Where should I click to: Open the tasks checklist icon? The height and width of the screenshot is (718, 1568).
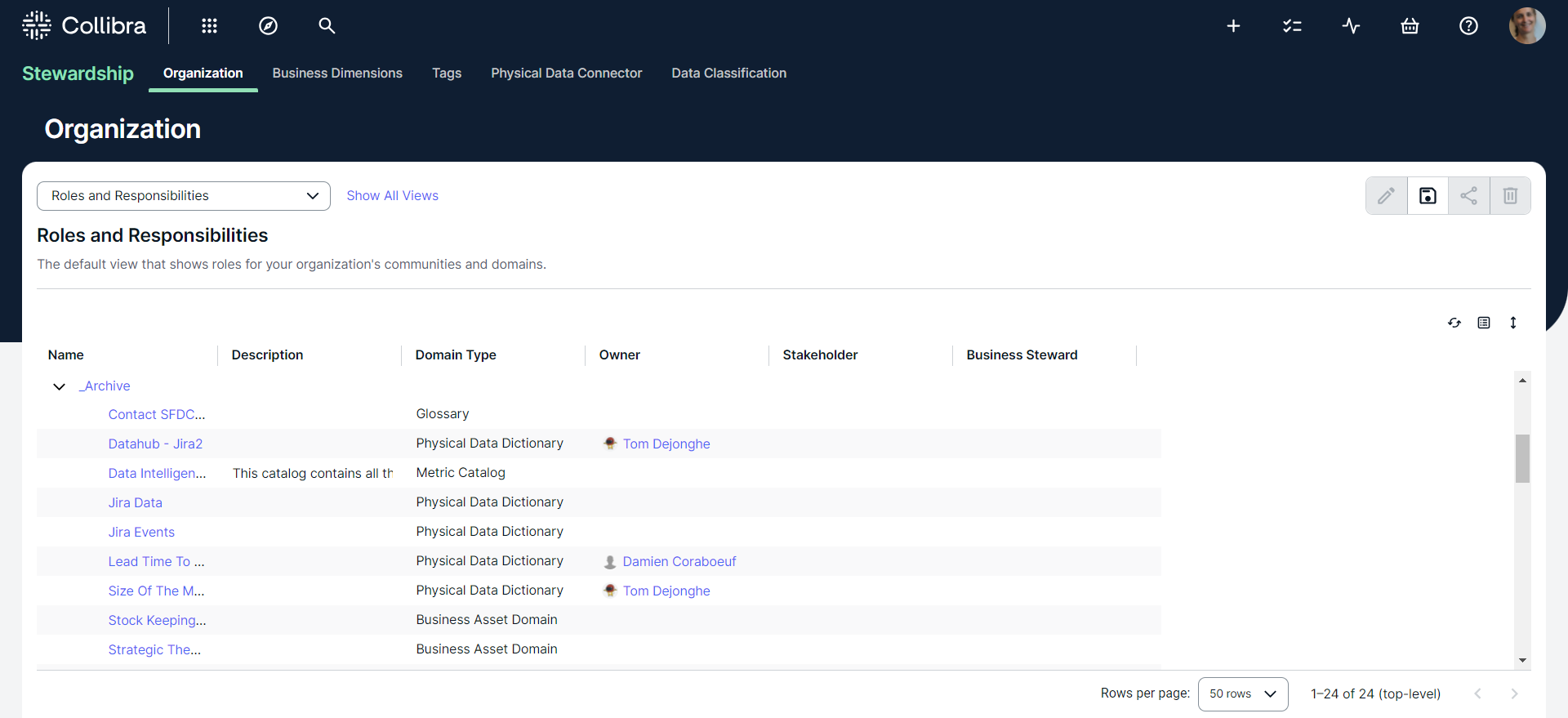coord(1292,26)
